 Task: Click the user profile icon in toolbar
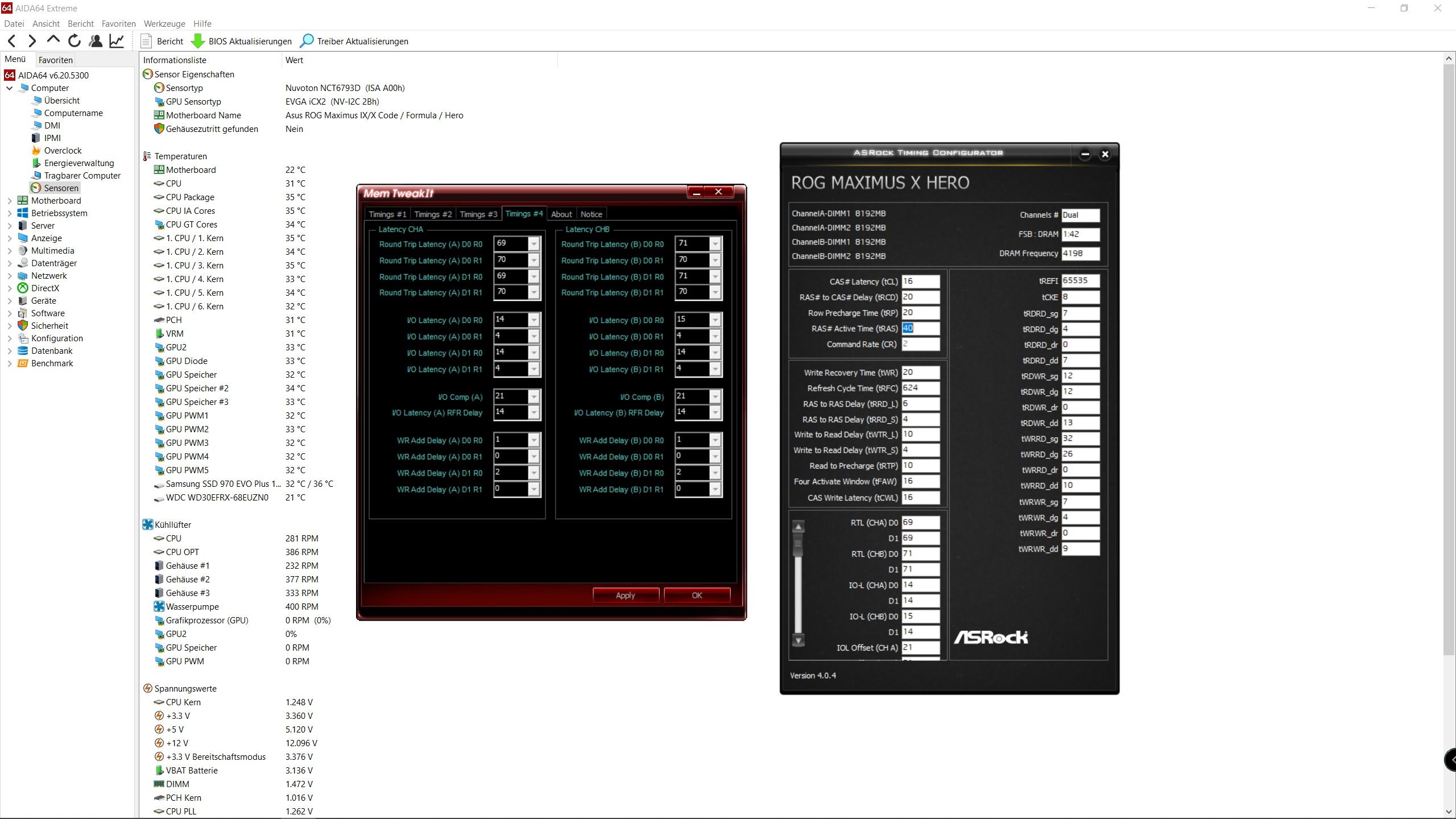[96, 41]
